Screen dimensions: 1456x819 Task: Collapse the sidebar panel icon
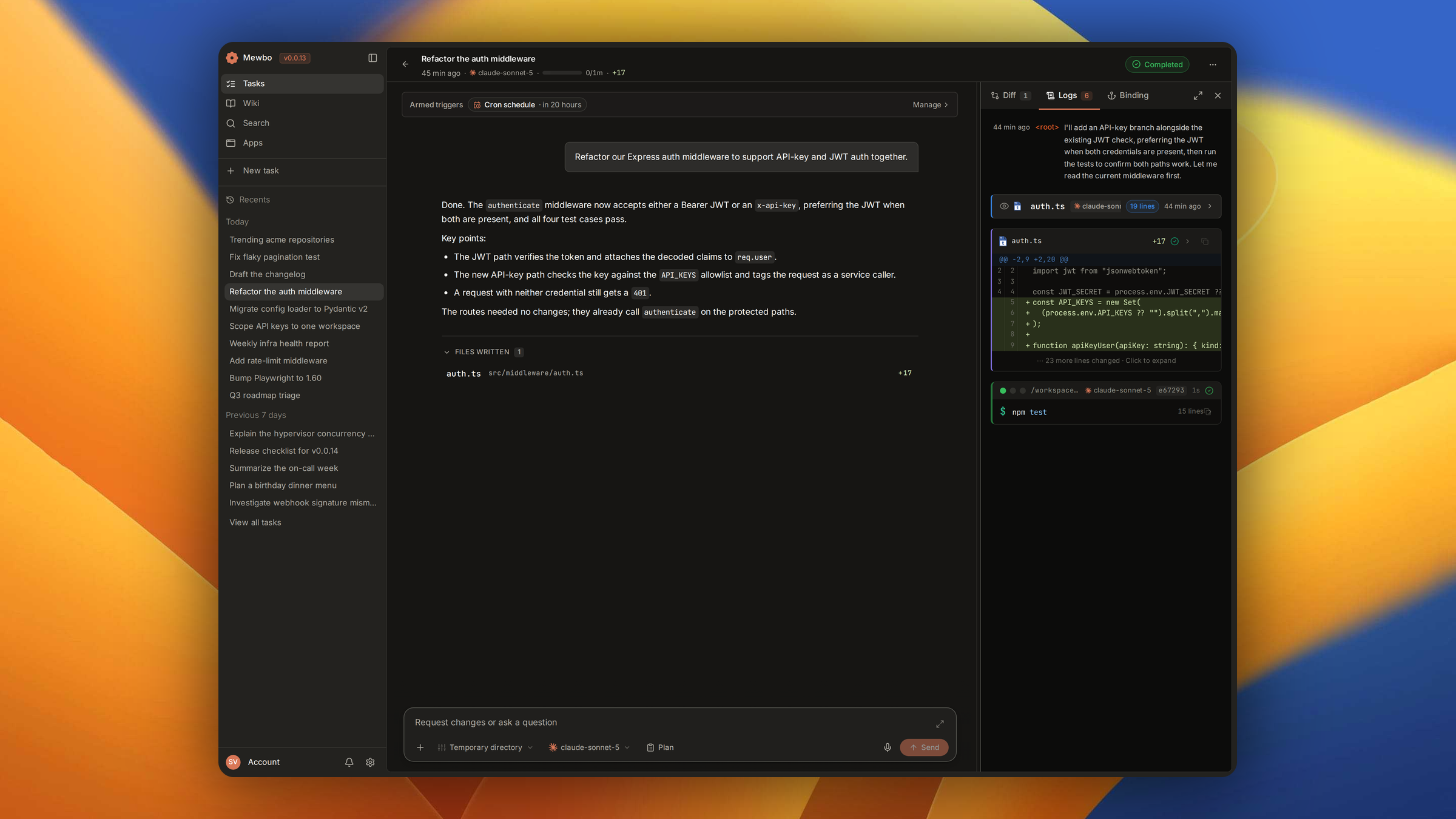(372, 58)
